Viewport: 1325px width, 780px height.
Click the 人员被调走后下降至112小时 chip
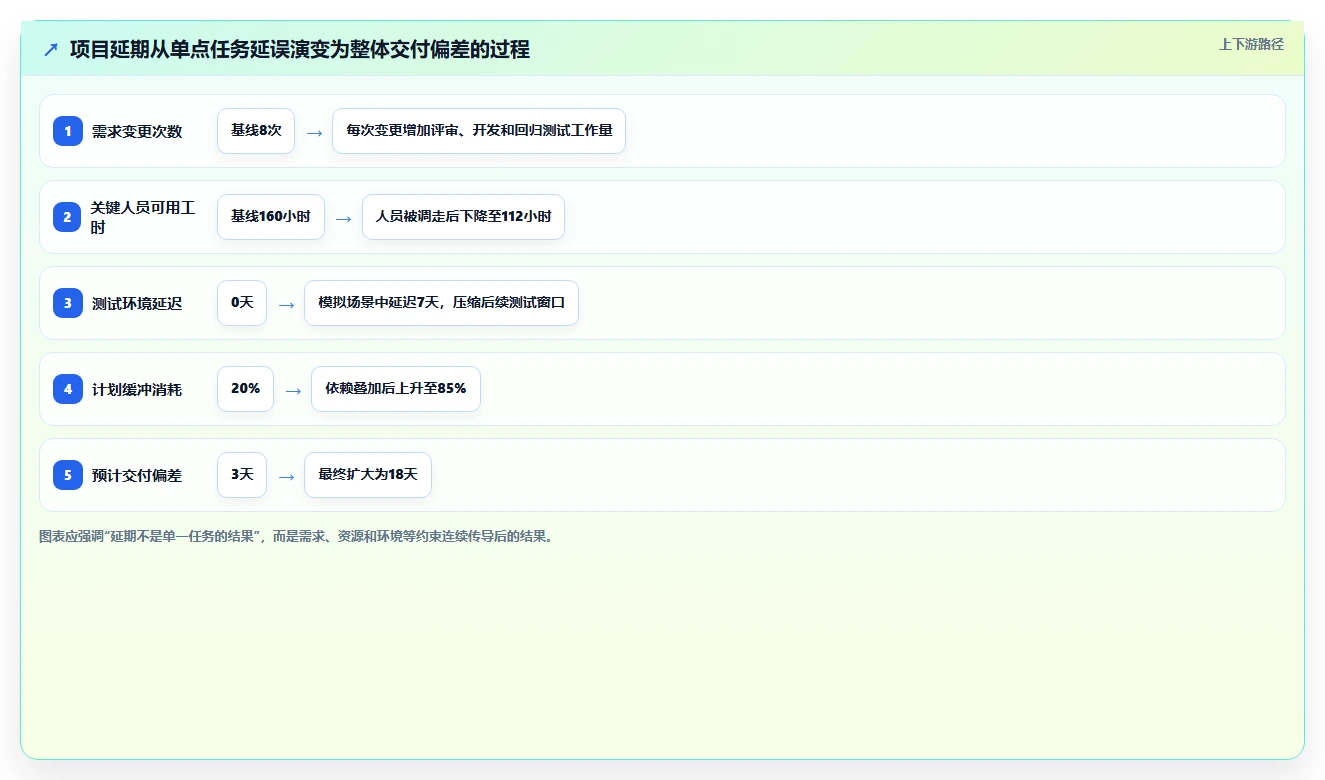click(464, 217)
